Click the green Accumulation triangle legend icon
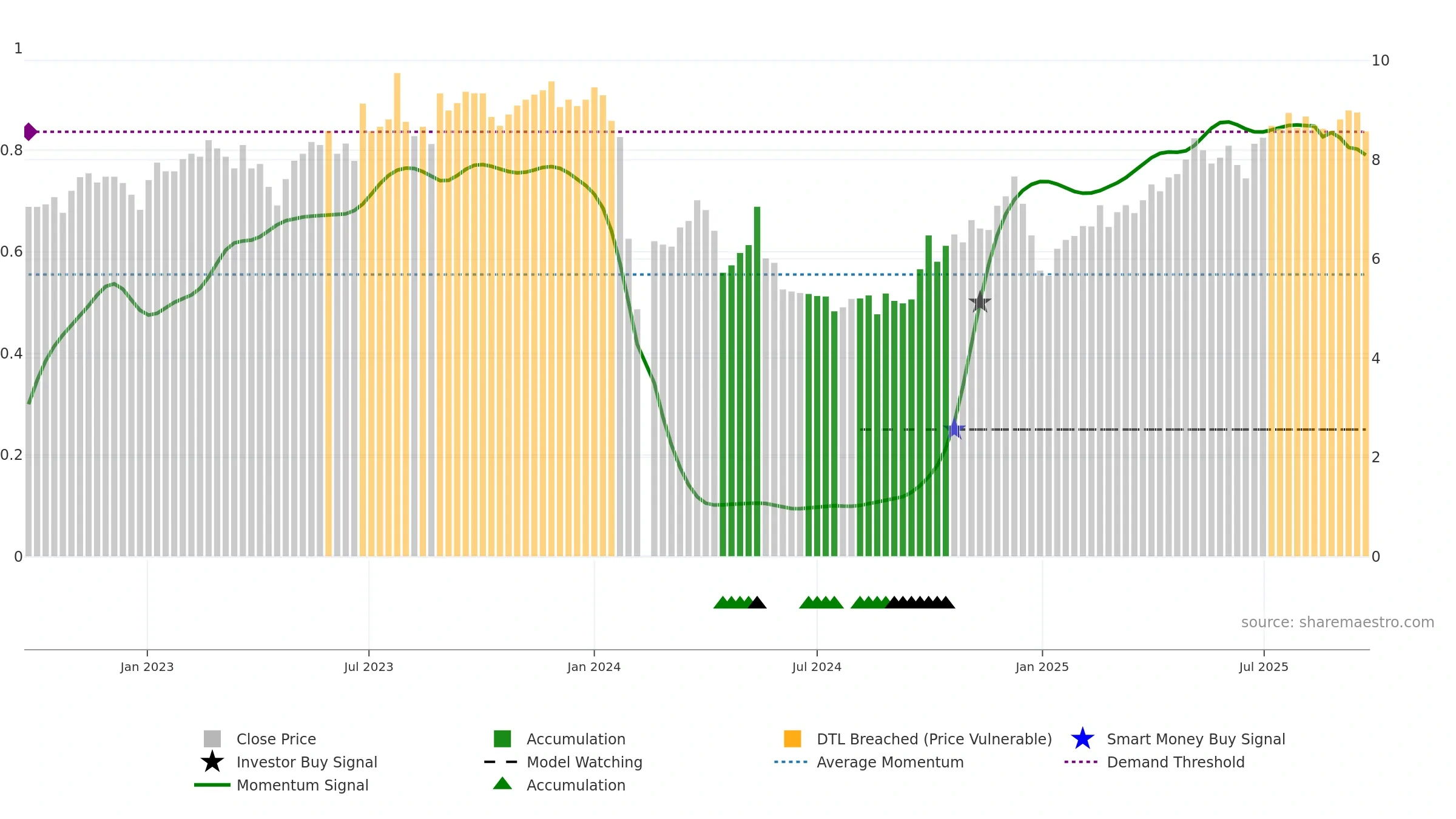The width and height of the screenshot is (1456, 819). 502,783
